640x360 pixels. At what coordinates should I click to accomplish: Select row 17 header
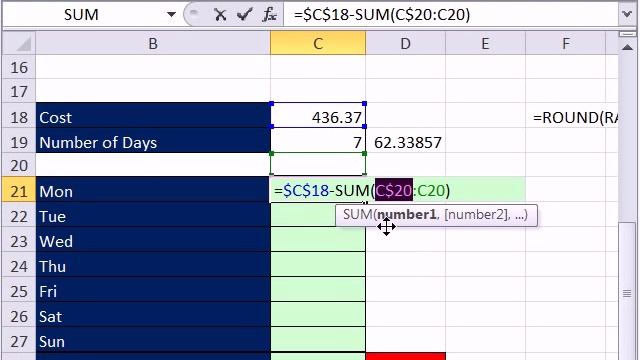[19, 91]
